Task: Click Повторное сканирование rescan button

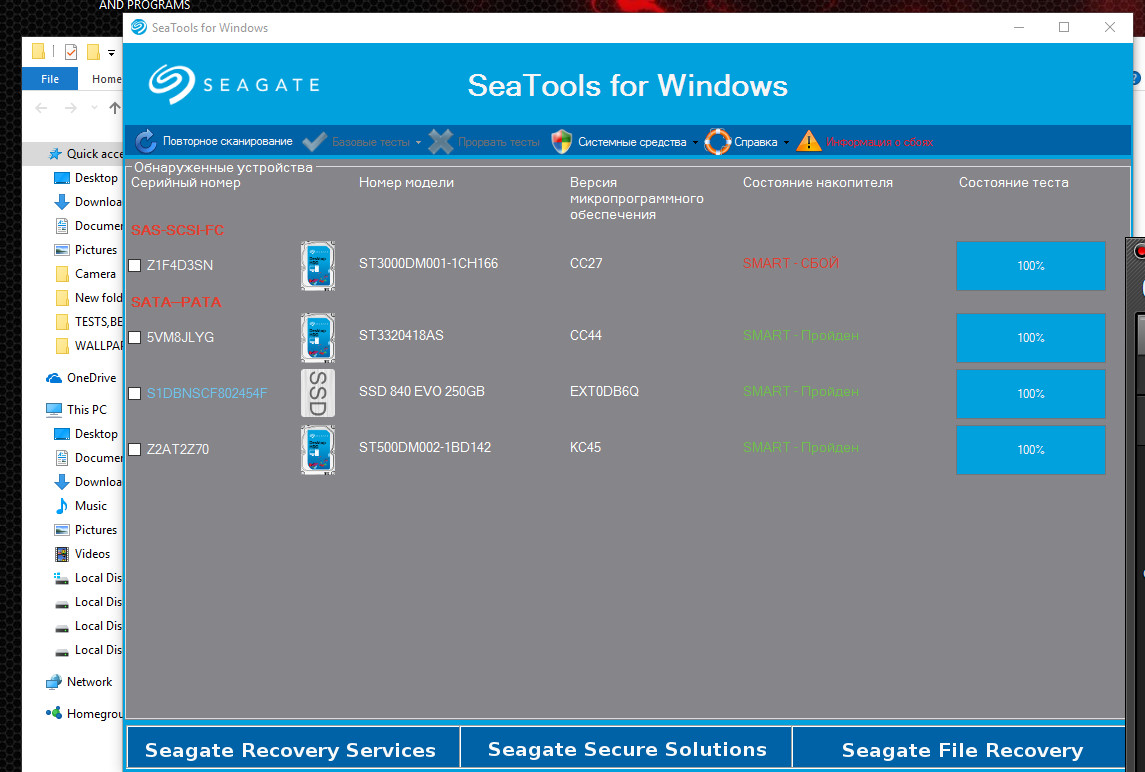Action: 213,142
